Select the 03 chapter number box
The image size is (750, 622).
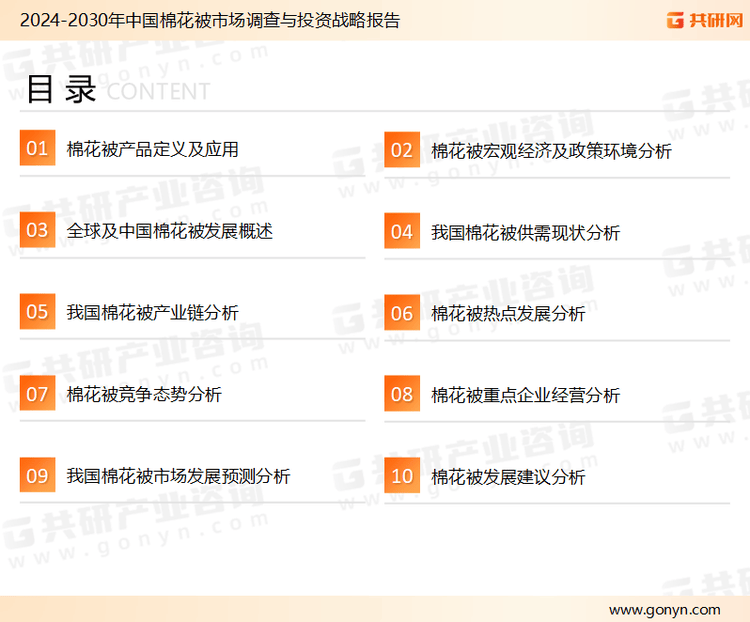coord(37,231)
